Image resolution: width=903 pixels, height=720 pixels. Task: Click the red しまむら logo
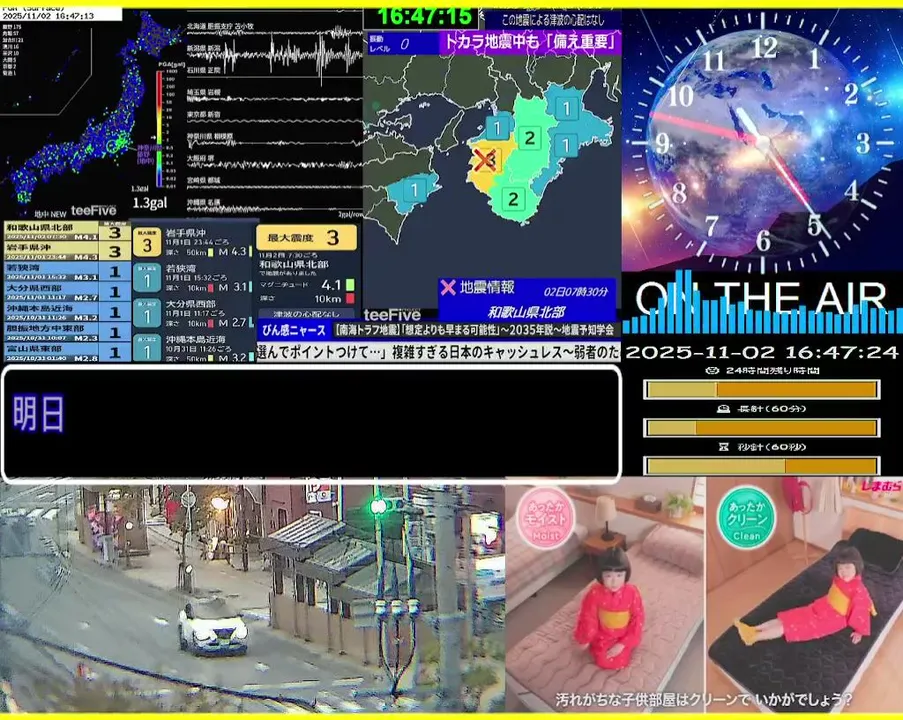[x=881, y=487]
